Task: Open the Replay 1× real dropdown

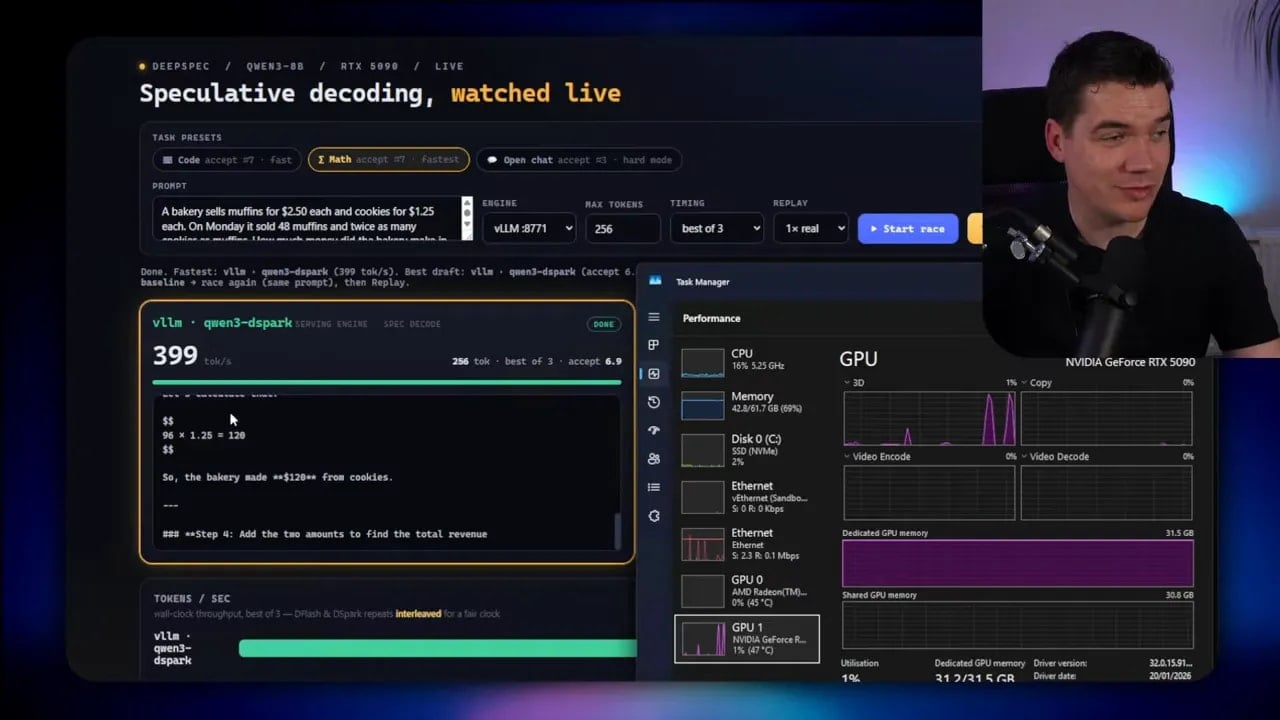Action: [x=810, y=229]
